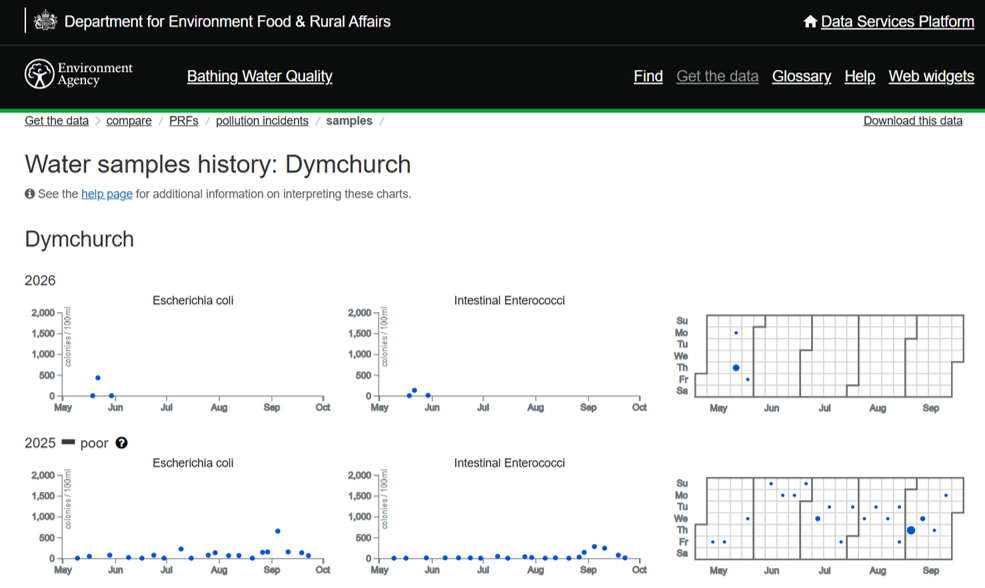Click the 2025 'Intestinal Enterococci' chart title
Screen dimensions: 985x588
[509, 463]
